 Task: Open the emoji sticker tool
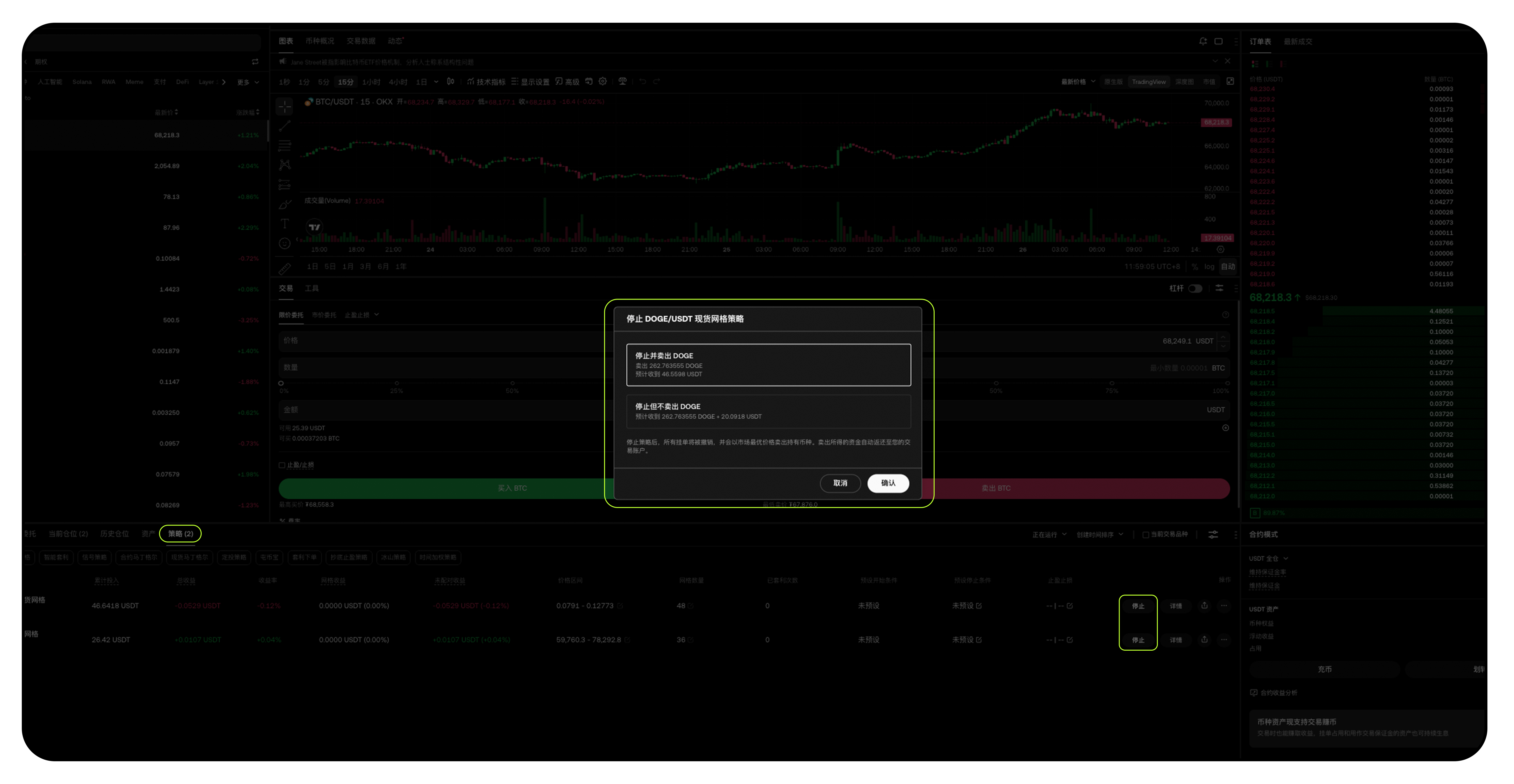[285, 243]
